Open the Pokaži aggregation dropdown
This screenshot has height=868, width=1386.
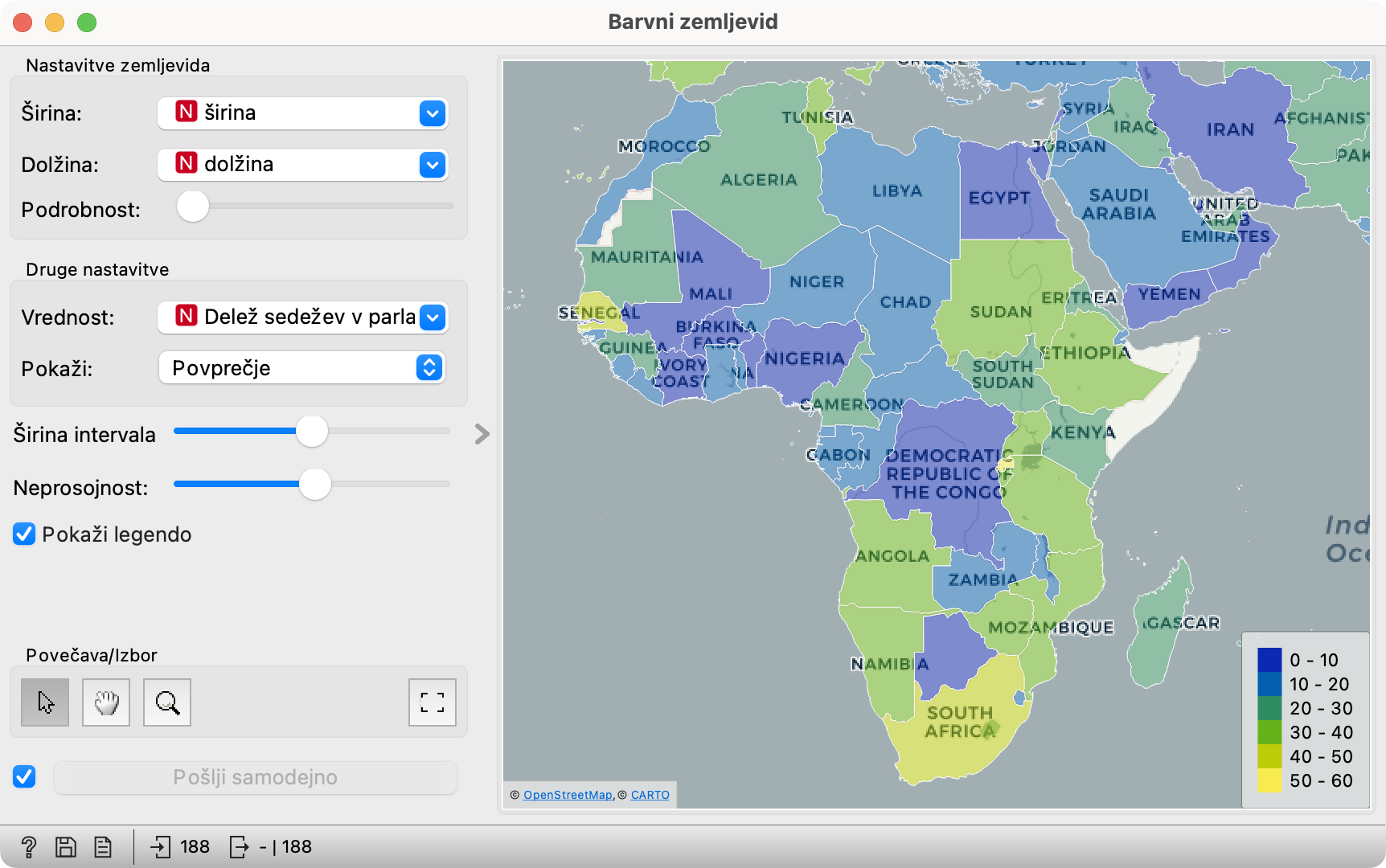point(303,368)
